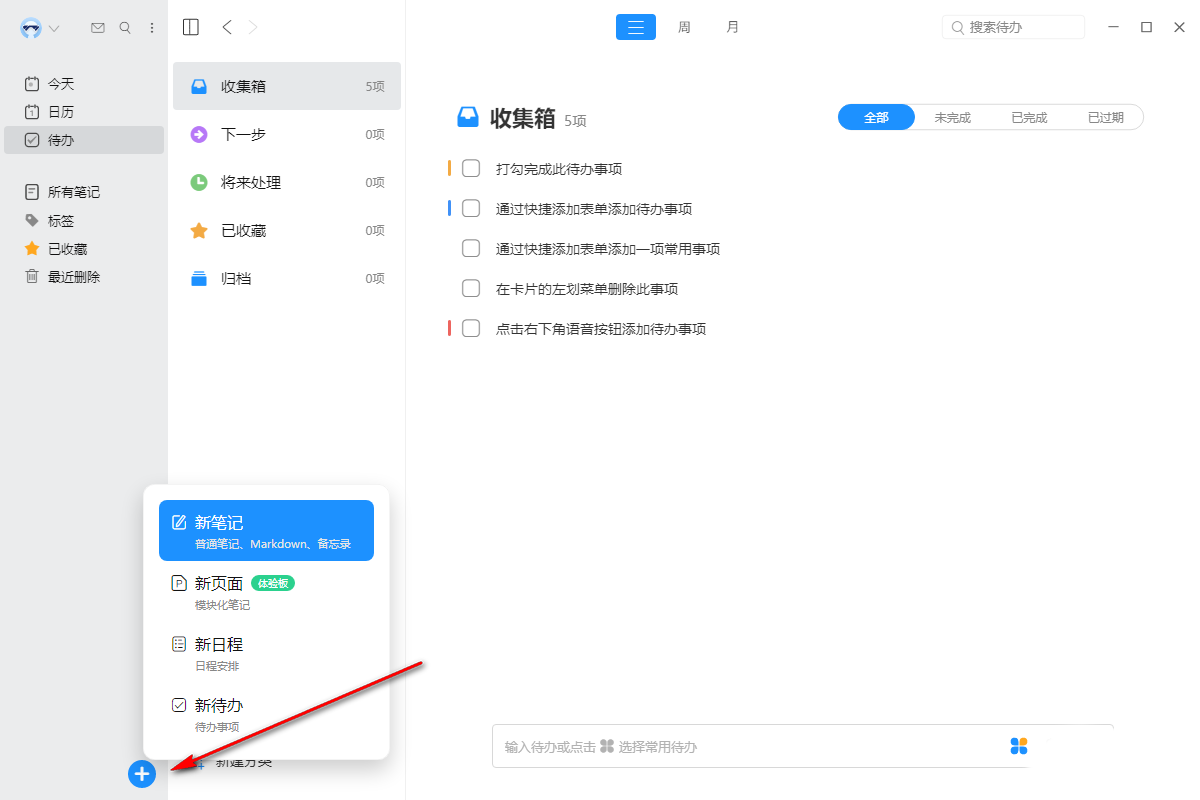Toggle the sidebar panel layout icon

pyautogui.click(x=191, y=28)
